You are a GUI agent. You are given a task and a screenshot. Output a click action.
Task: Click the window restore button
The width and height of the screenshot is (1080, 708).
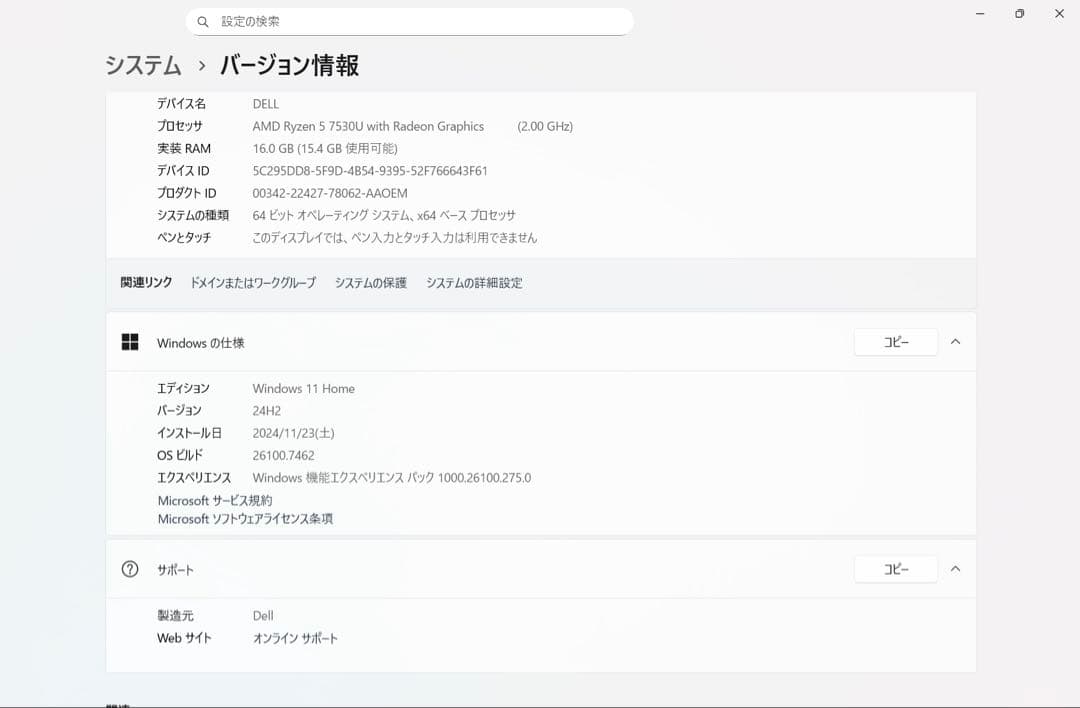pos(1019,13)
